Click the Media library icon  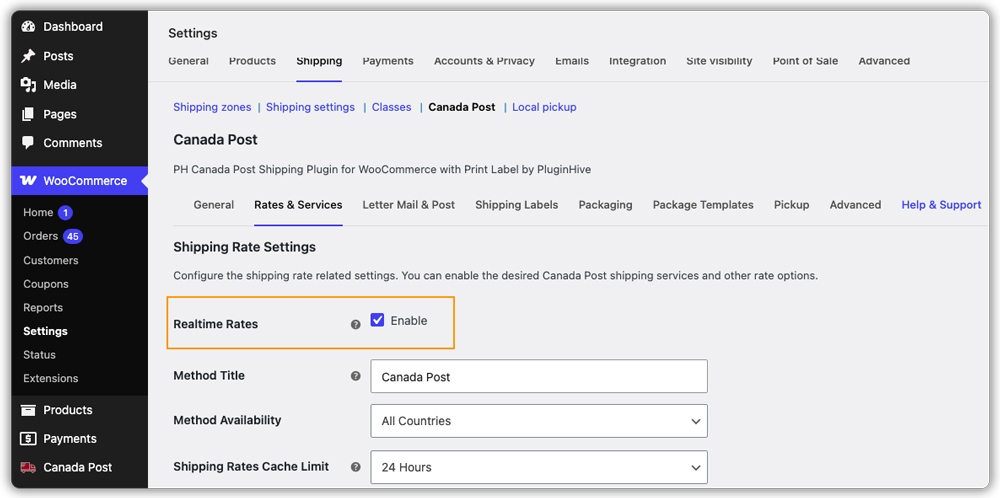coord(28,85)
